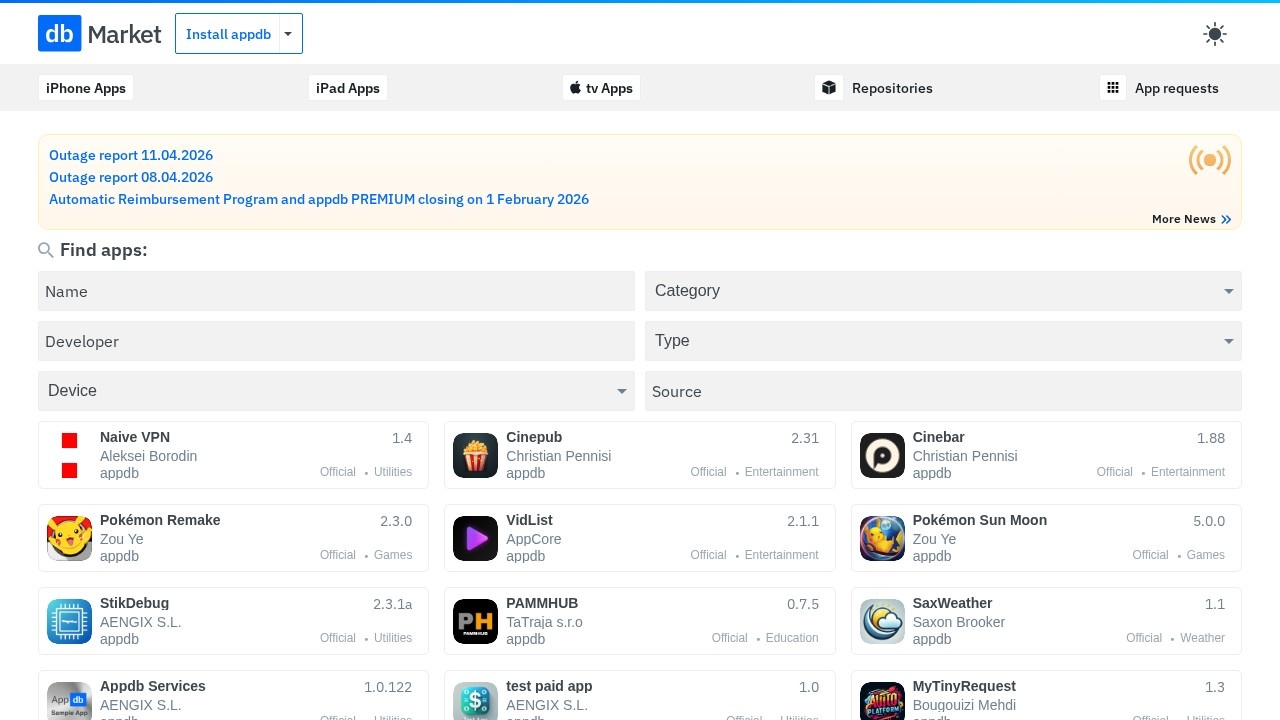Click the Appdb Services app title
Image resolution: width=1280 pixels, height=720 pixels.
tap(153, 686)
